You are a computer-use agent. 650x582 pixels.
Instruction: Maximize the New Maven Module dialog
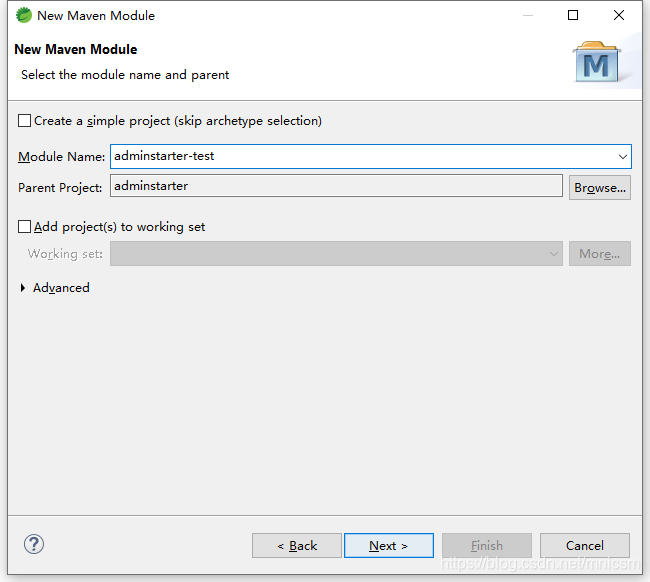pos(573,15)
